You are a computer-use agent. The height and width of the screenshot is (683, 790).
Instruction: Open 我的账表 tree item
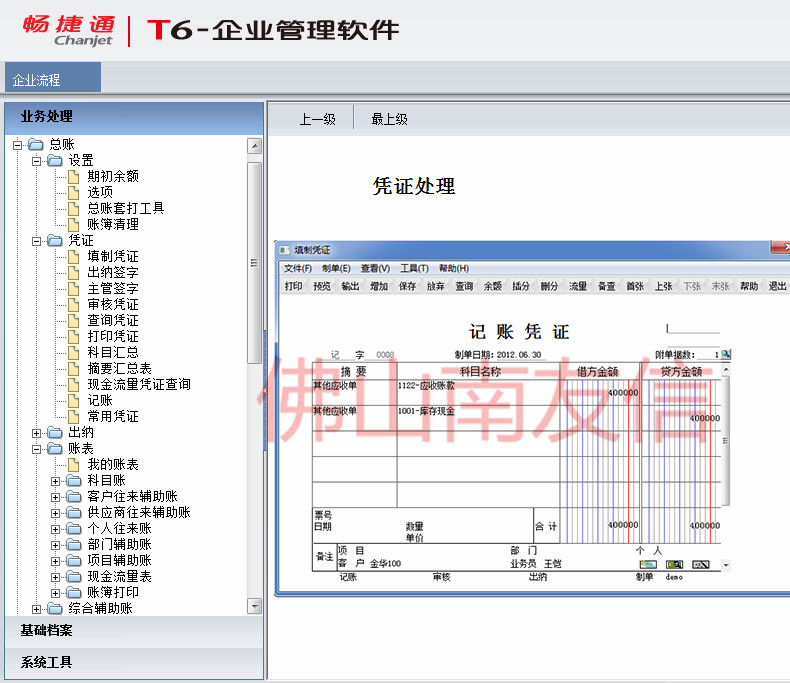point(113,465)
